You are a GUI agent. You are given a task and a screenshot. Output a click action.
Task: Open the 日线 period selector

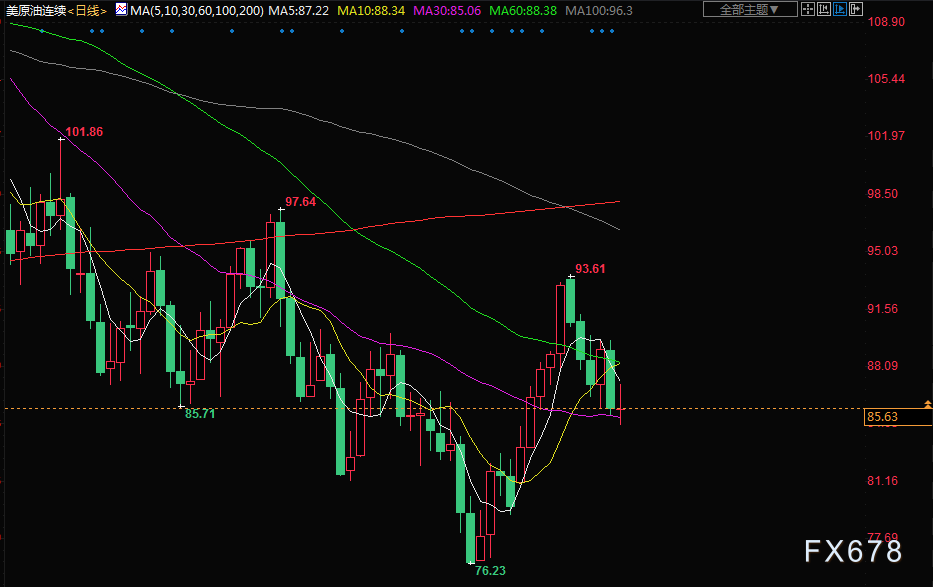coord(87,10)
